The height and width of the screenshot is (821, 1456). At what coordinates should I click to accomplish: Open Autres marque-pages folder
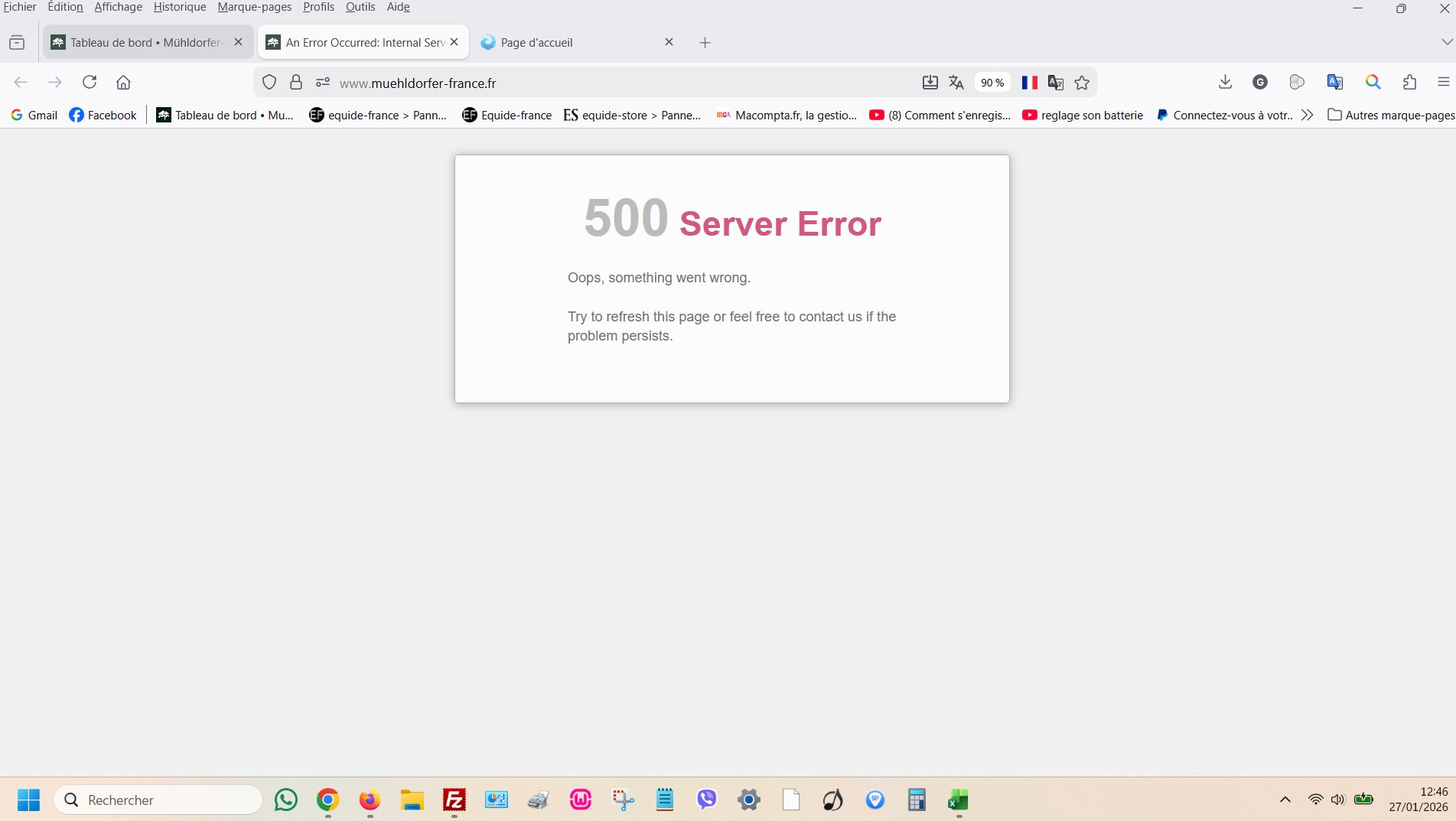pos(1391,115)
